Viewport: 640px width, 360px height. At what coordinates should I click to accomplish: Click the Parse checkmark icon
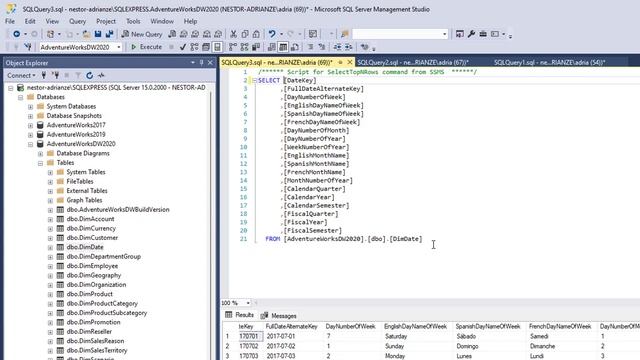tap(183, 47)
